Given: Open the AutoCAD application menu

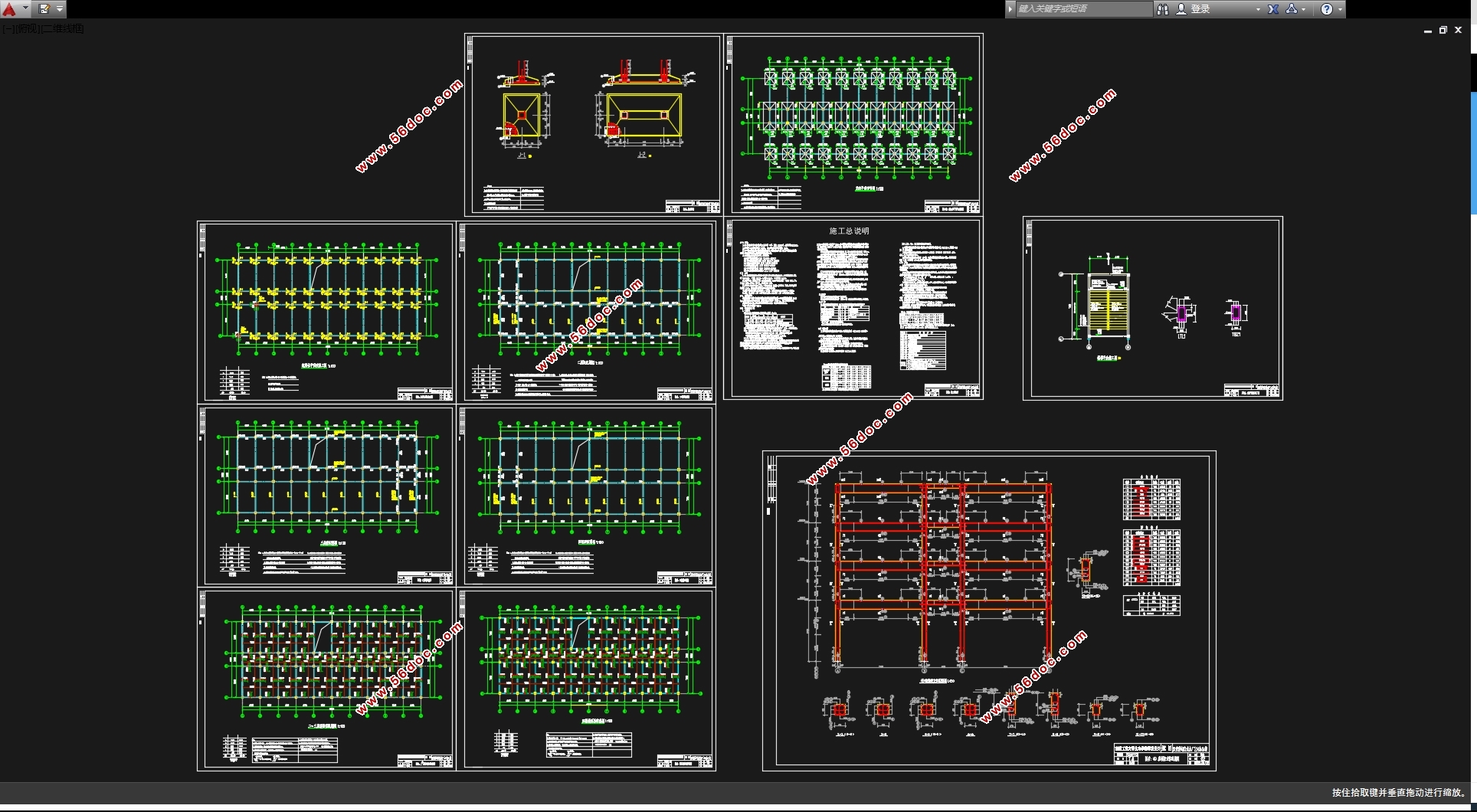Looking at the screenshot, I should pos(9,9).
